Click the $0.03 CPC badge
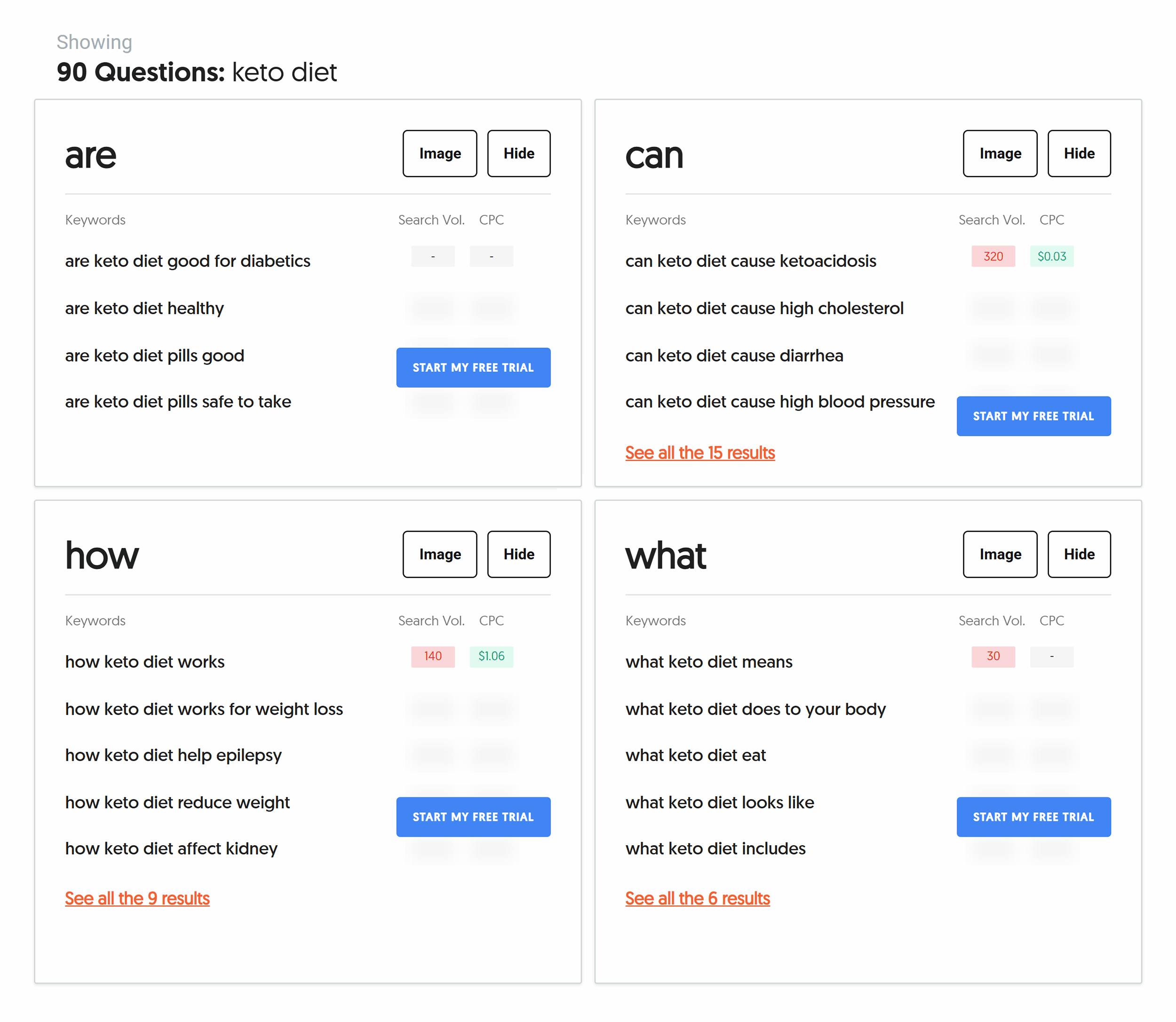Screen dimensions: 1176x1022 (1052, 257)
